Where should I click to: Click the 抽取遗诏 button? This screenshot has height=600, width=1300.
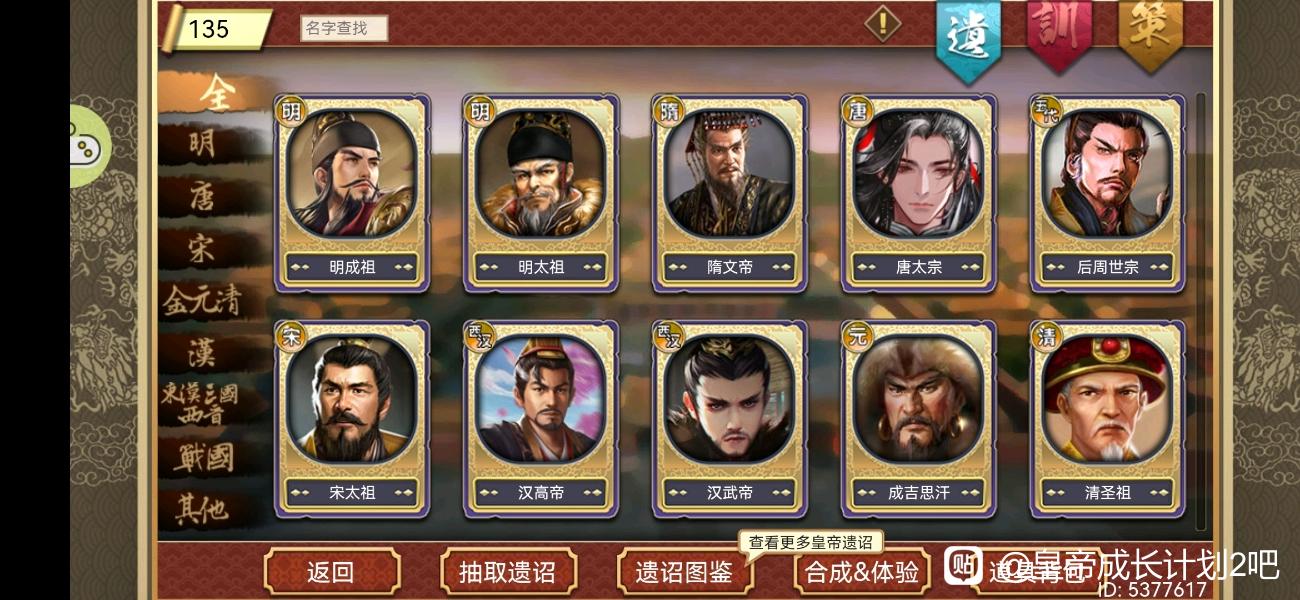(508, 572)
